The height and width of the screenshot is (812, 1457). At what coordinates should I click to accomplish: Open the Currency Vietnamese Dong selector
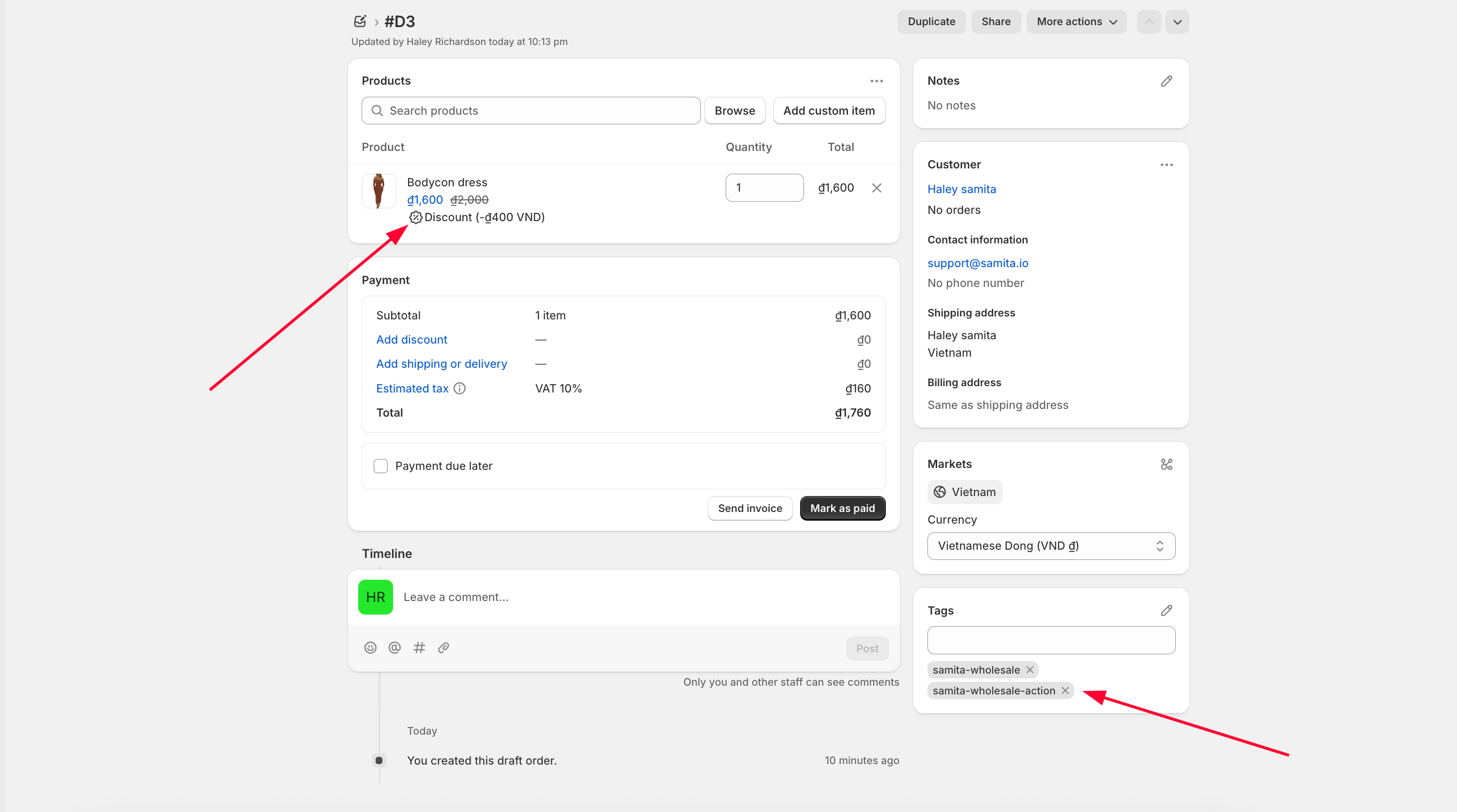pos(1051,546)
